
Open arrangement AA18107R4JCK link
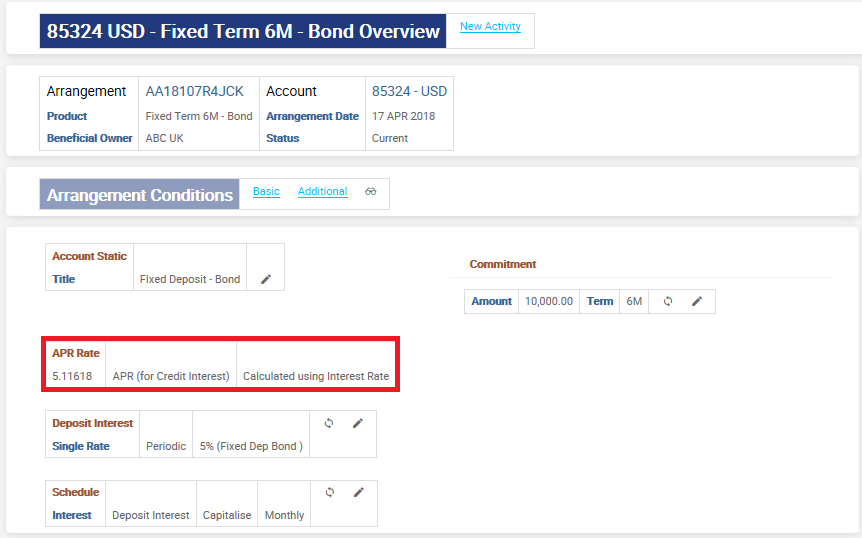(x=194, y=91)
